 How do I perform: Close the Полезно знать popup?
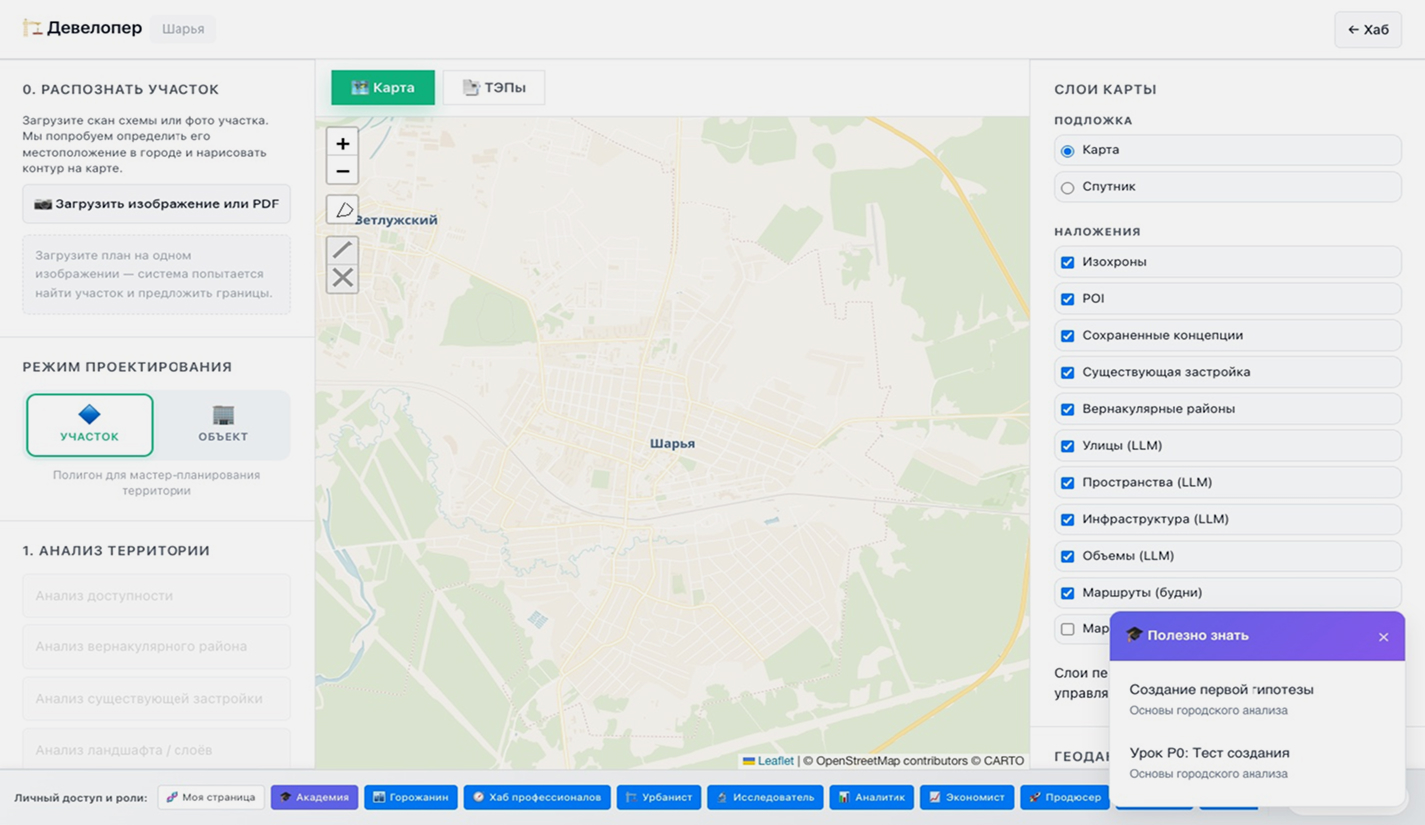tap(1383, 637)
